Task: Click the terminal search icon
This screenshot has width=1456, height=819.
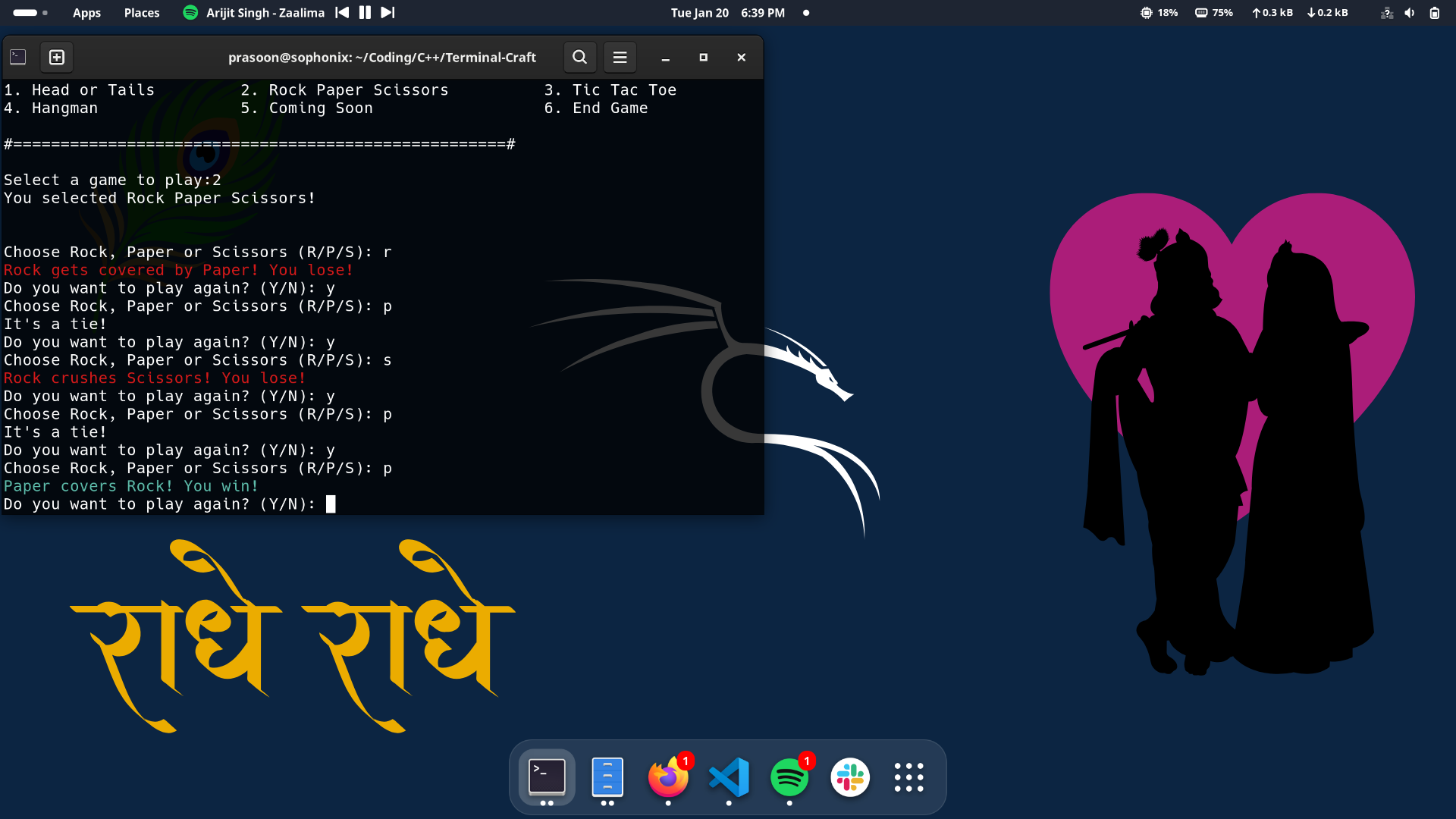Action: coord(579,58)
